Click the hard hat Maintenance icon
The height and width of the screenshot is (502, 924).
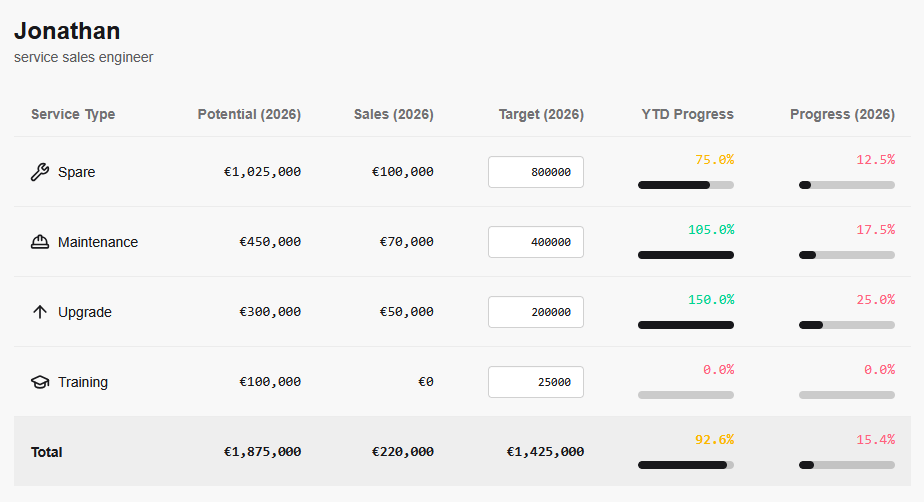(40, 242)
